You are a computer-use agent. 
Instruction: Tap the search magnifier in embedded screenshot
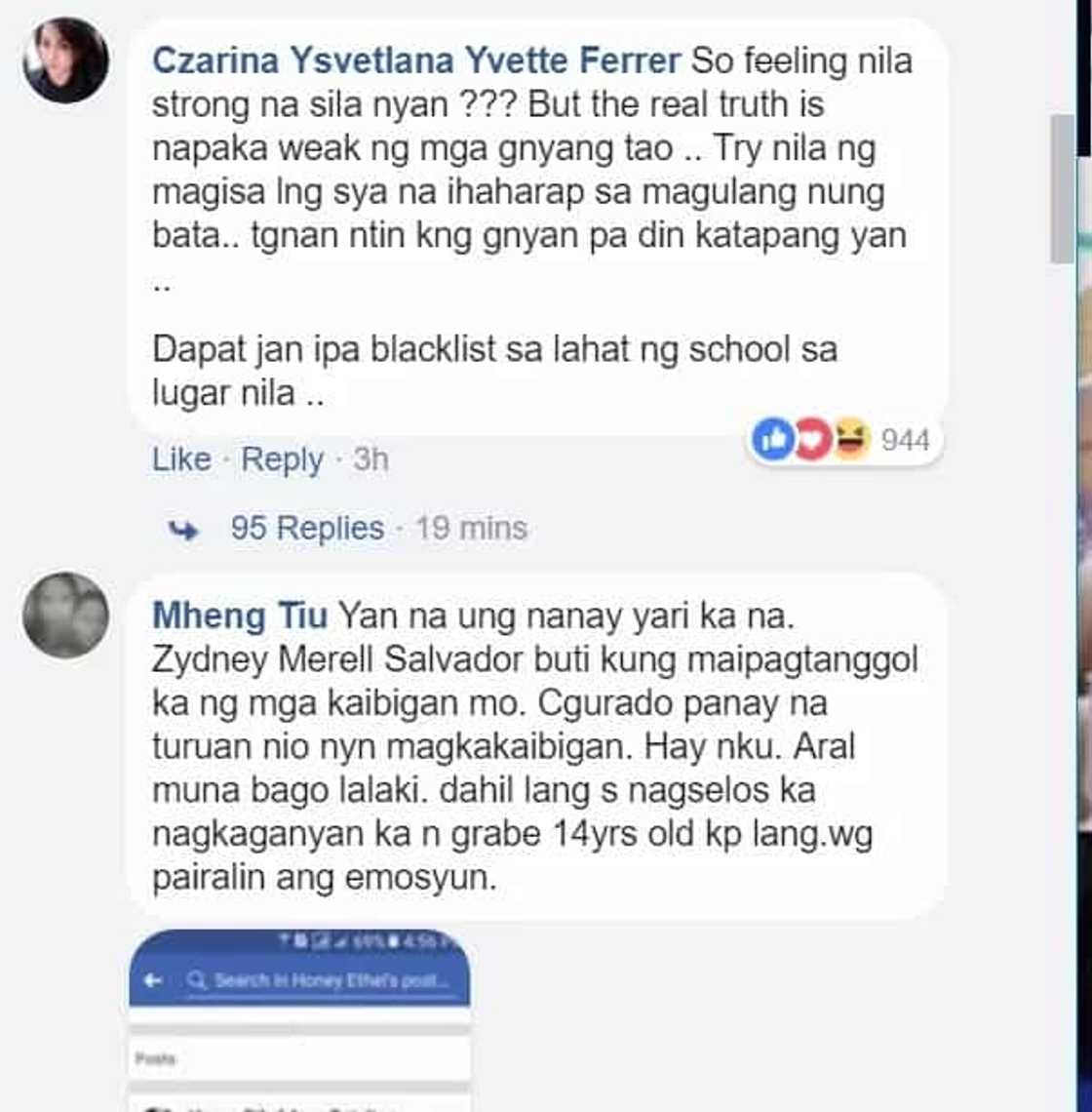coord(197,980)
